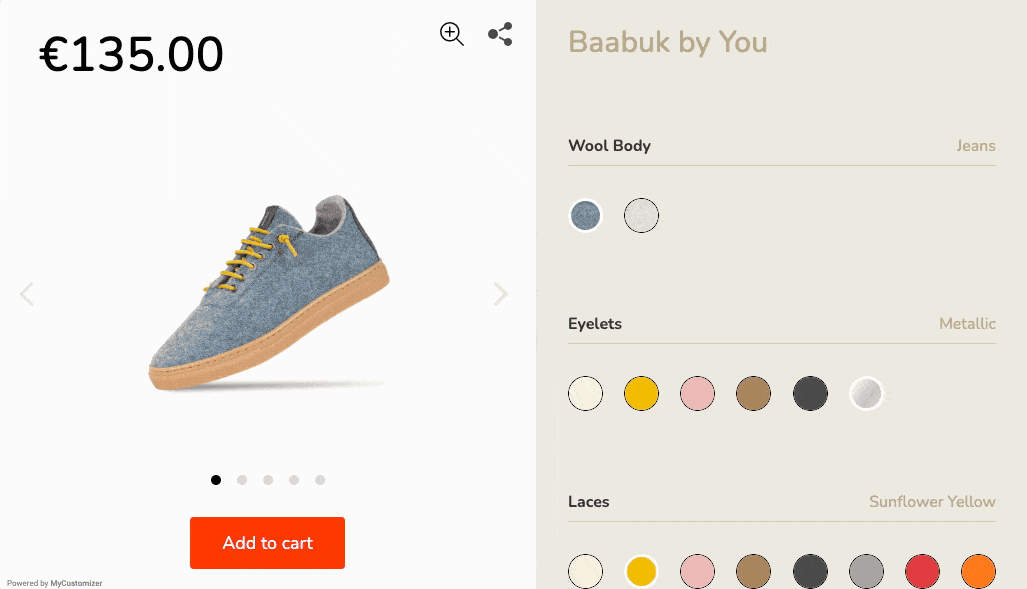Pick the cream eyelets color
Viewport: 1027px width, 589px height.
pyautogui.click(x=585, y=393)
